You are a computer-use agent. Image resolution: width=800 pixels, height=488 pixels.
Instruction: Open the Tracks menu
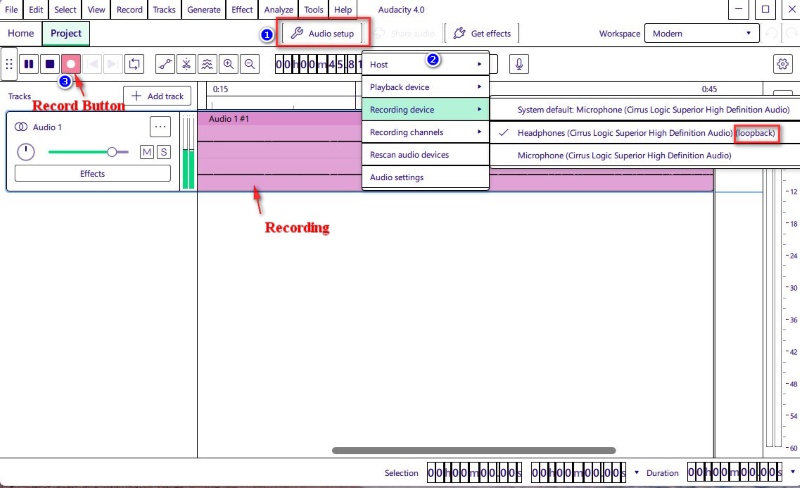(x=164, y=10)
